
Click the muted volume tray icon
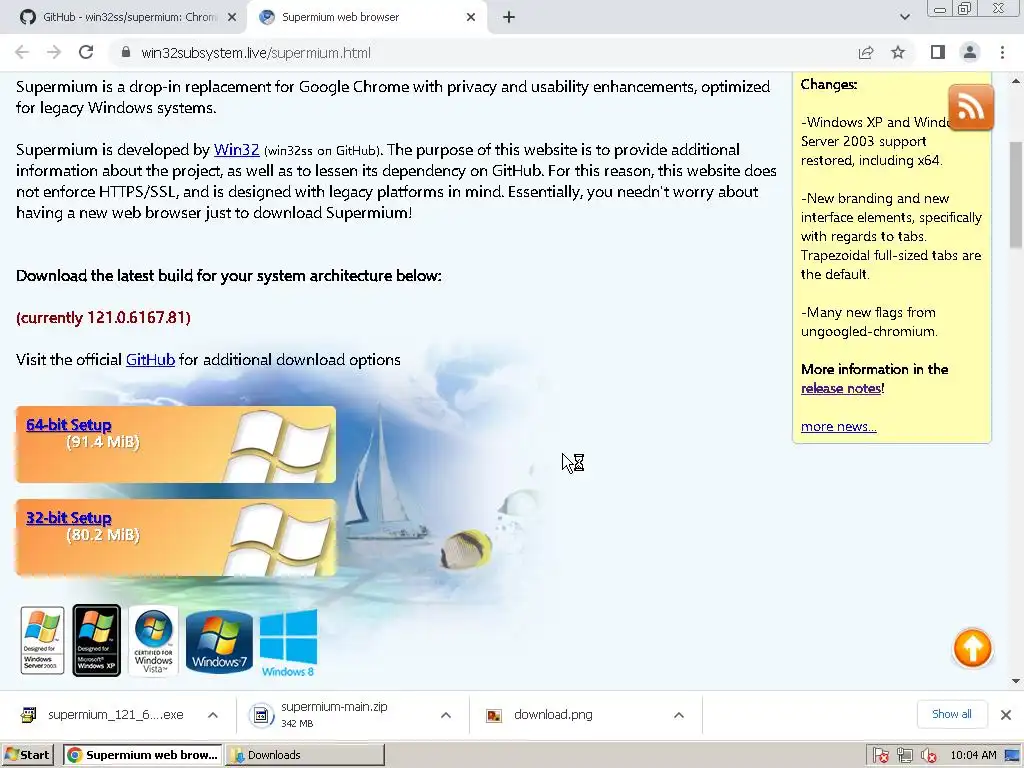[x=928, y=756]
